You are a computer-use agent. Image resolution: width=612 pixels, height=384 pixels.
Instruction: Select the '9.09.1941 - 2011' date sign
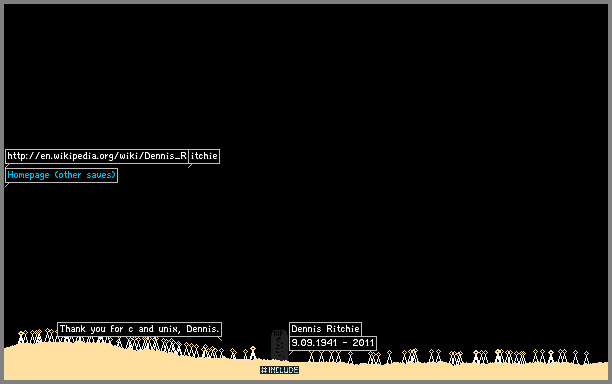pyautogui.click(x=333, y=343)
